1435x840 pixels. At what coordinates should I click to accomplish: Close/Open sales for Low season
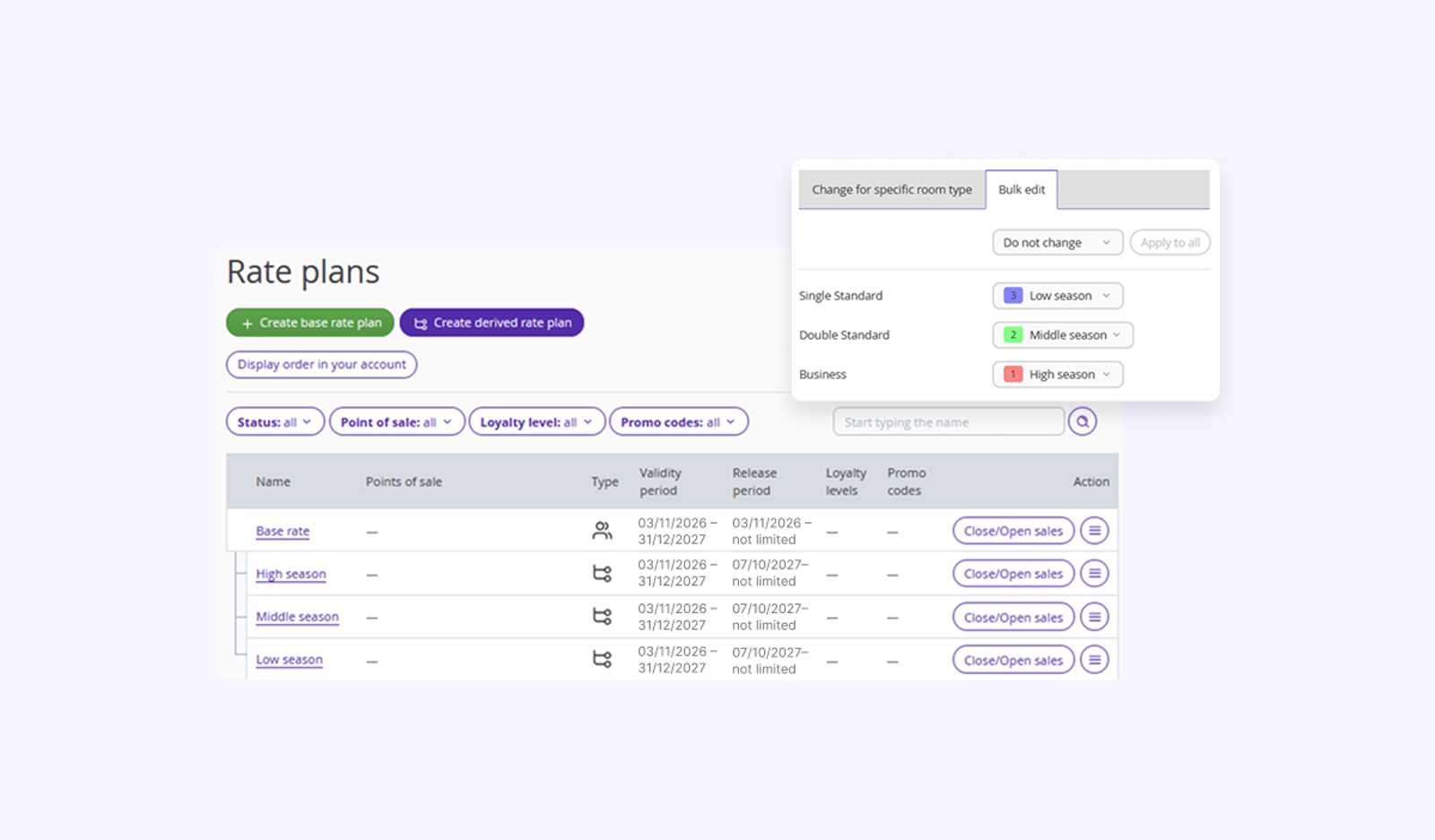pyautogui.click(x=1013, y=660)
